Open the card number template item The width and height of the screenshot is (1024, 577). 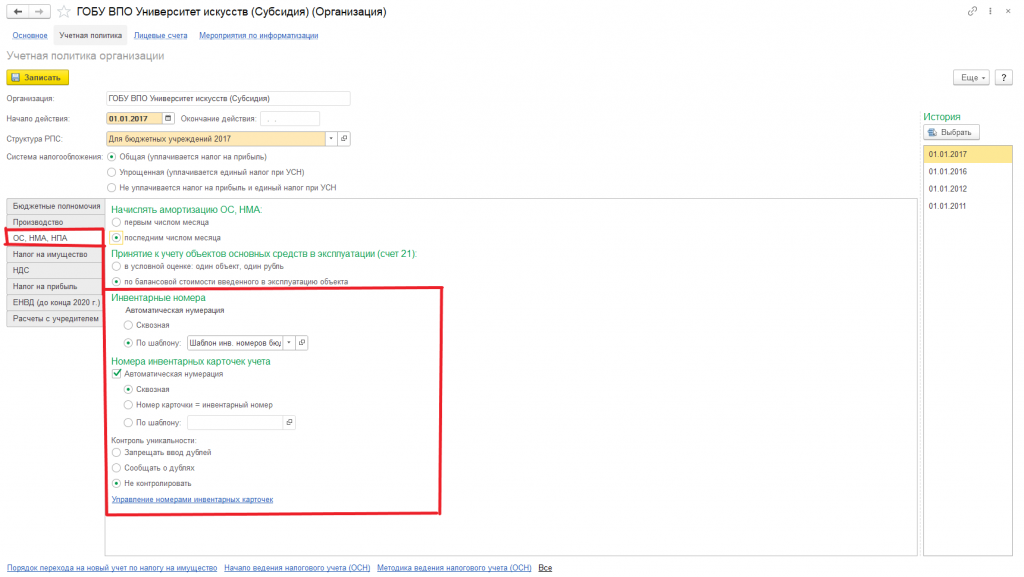coord(289,422)
